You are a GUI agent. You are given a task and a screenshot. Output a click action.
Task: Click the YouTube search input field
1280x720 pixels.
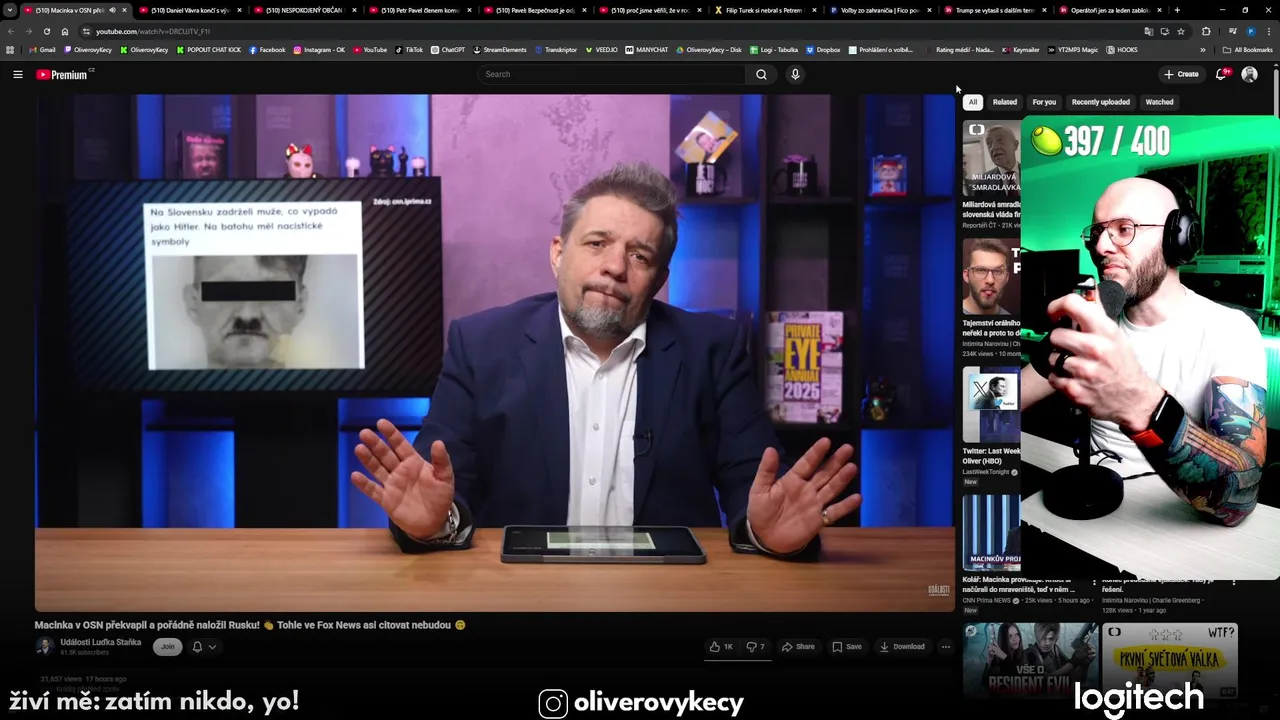pos(611,74)
